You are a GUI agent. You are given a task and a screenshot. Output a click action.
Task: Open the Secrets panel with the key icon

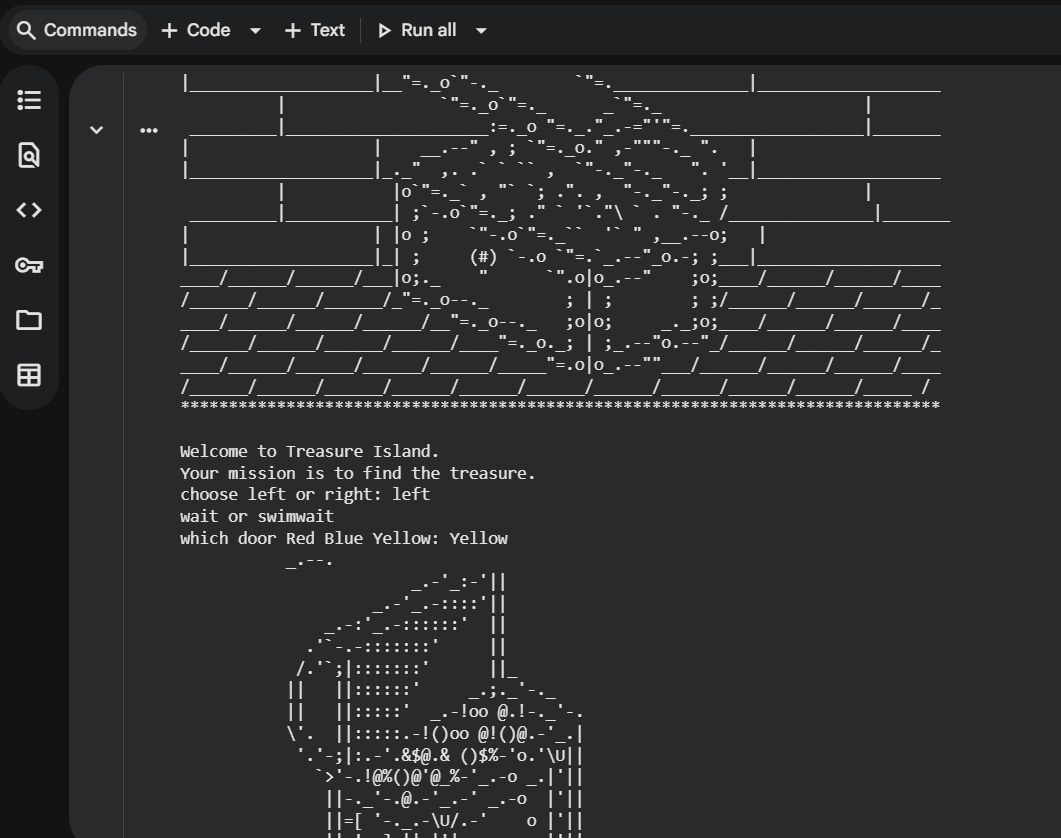coord(29,265)
